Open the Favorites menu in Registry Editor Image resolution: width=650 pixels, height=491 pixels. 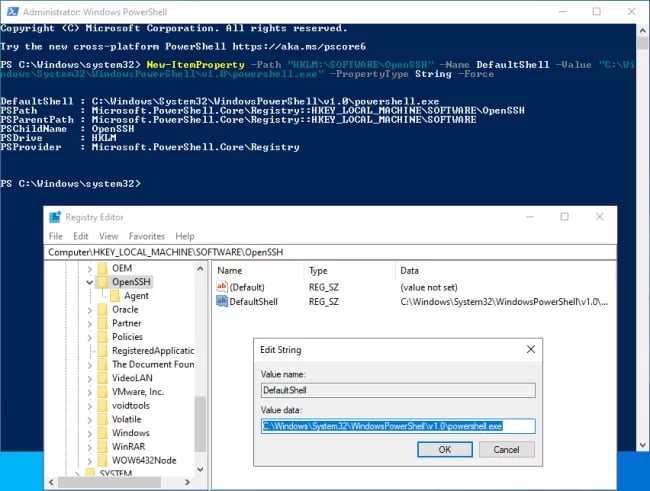(x=147, y=236)
